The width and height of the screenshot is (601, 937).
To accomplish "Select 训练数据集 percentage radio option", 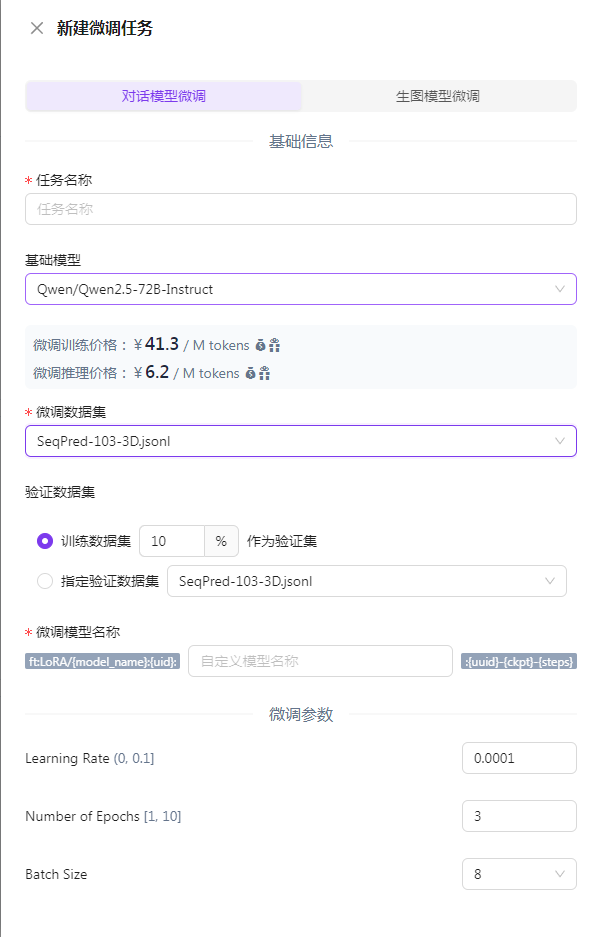I will click(x=45, y=541).
